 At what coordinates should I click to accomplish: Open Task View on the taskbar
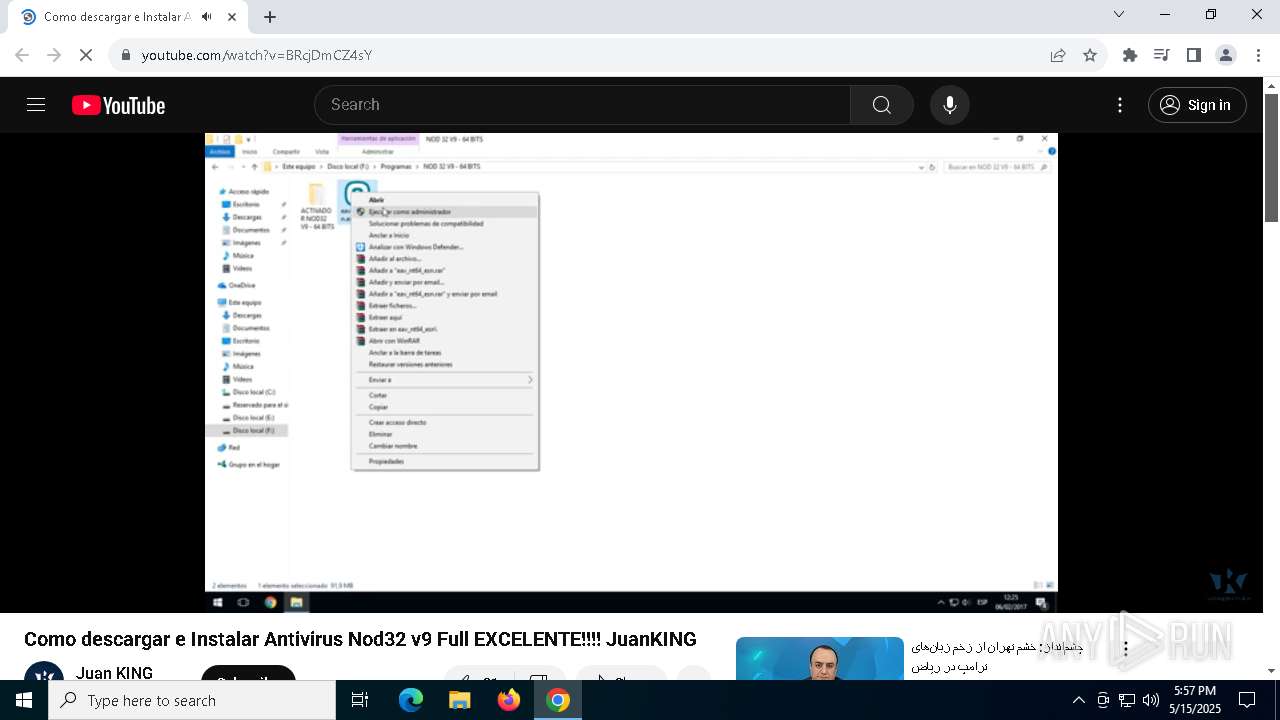[360, 700]
